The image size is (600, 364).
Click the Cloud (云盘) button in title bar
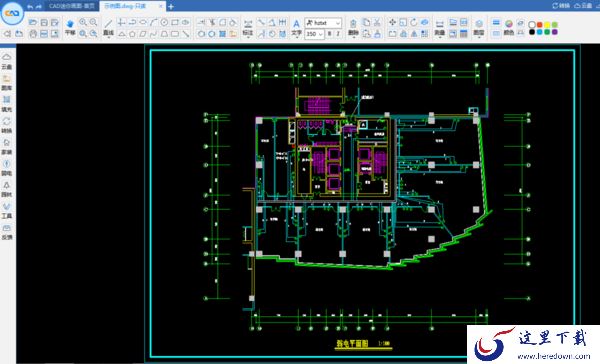[583, 6]
